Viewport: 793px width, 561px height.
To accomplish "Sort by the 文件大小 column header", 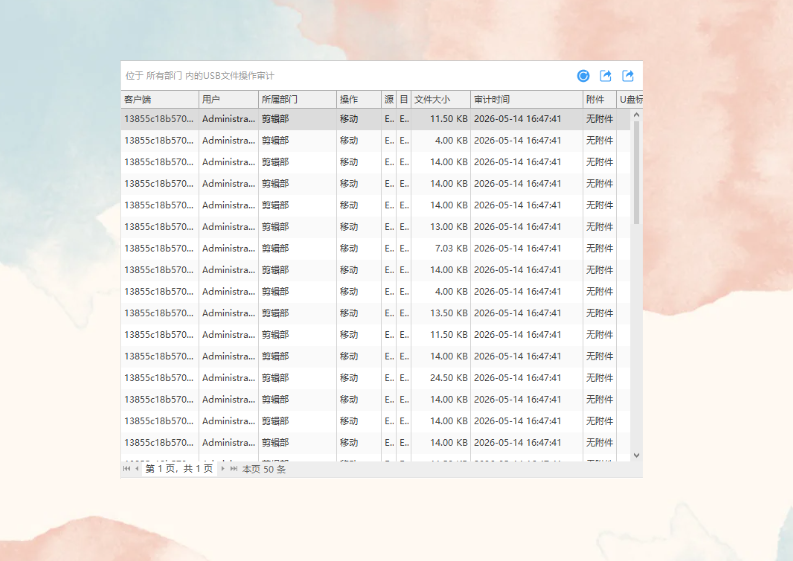I will tap(441, 99).
